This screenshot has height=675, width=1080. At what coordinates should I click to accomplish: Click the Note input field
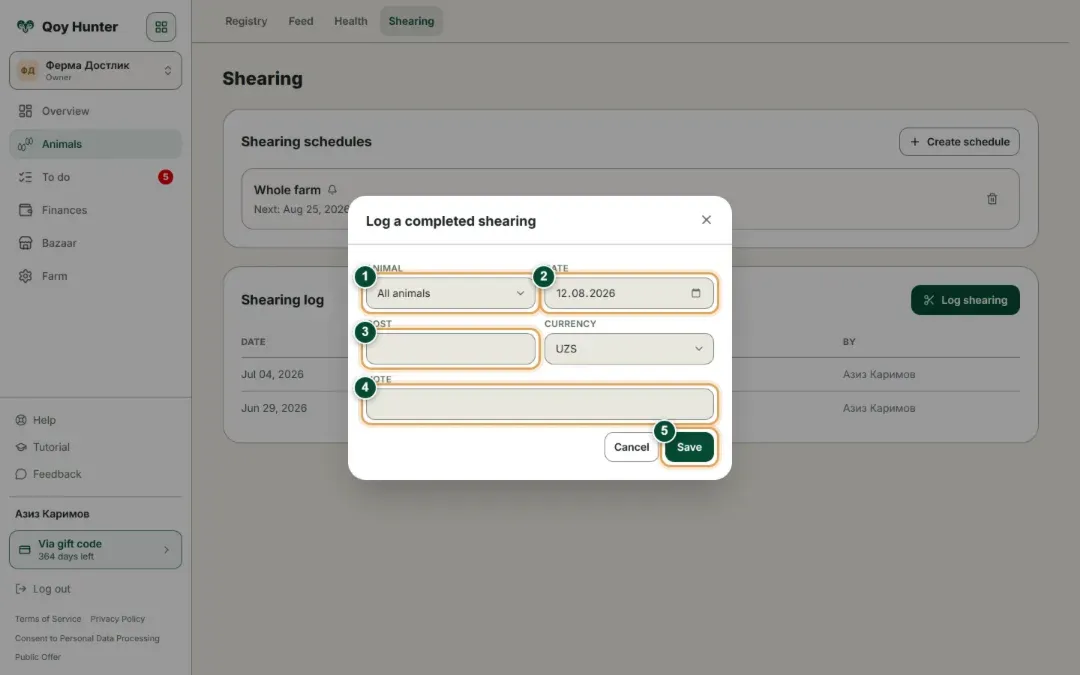coord(539,404)
